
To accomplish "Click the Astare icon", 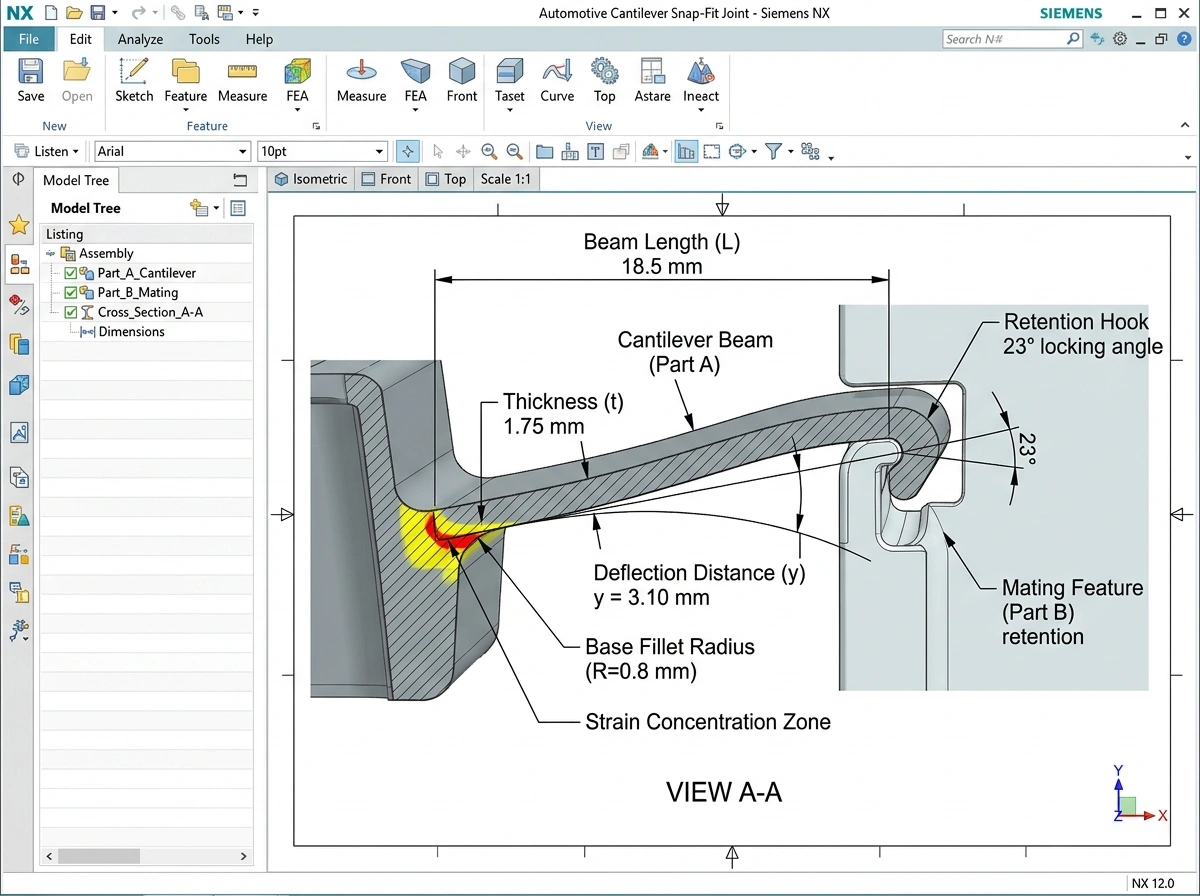I will (x=652, y=72).
